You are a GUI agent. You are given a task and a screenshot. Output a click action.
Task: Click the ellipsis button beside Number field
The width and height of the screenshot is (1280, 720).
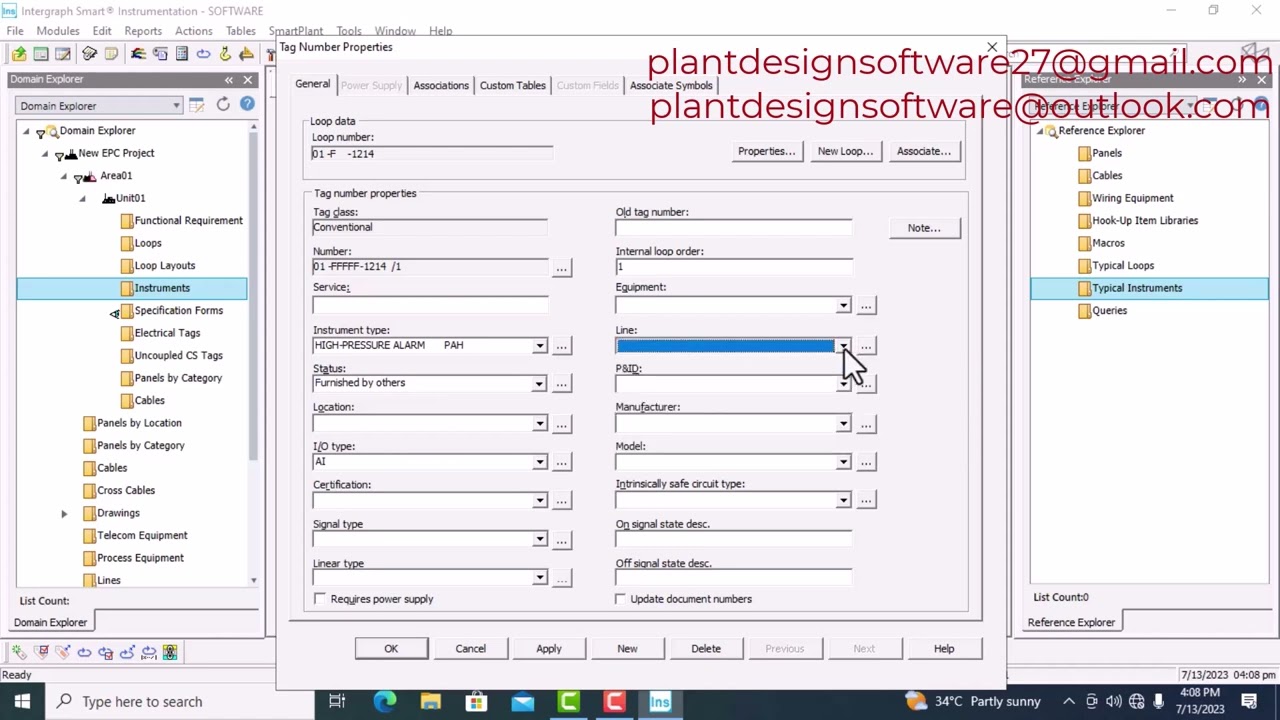[562, 268]
